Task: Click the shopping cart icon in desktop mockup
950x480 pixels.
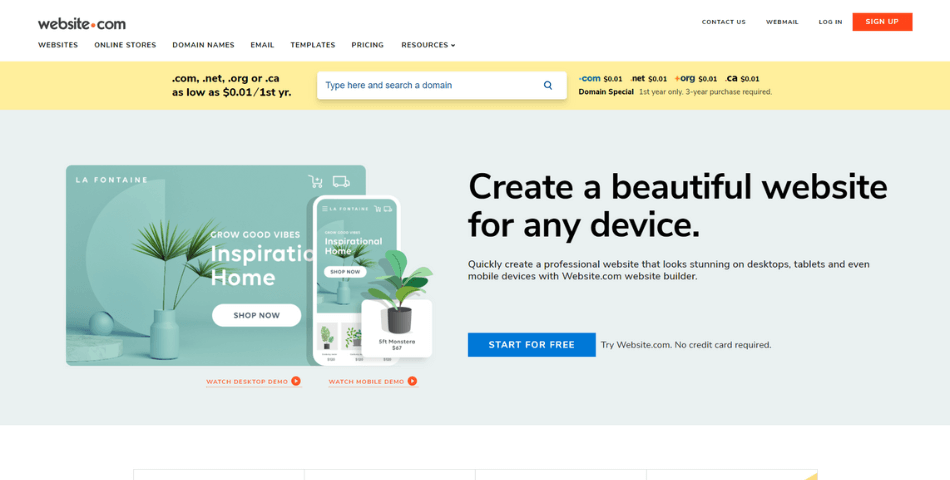Action: pos(316,181)
